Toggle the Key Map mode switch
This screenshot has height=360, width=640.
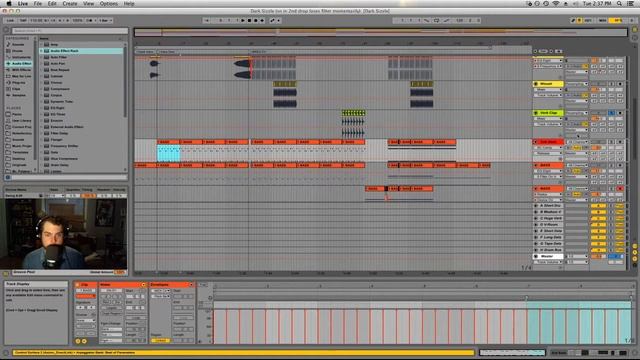588,20
